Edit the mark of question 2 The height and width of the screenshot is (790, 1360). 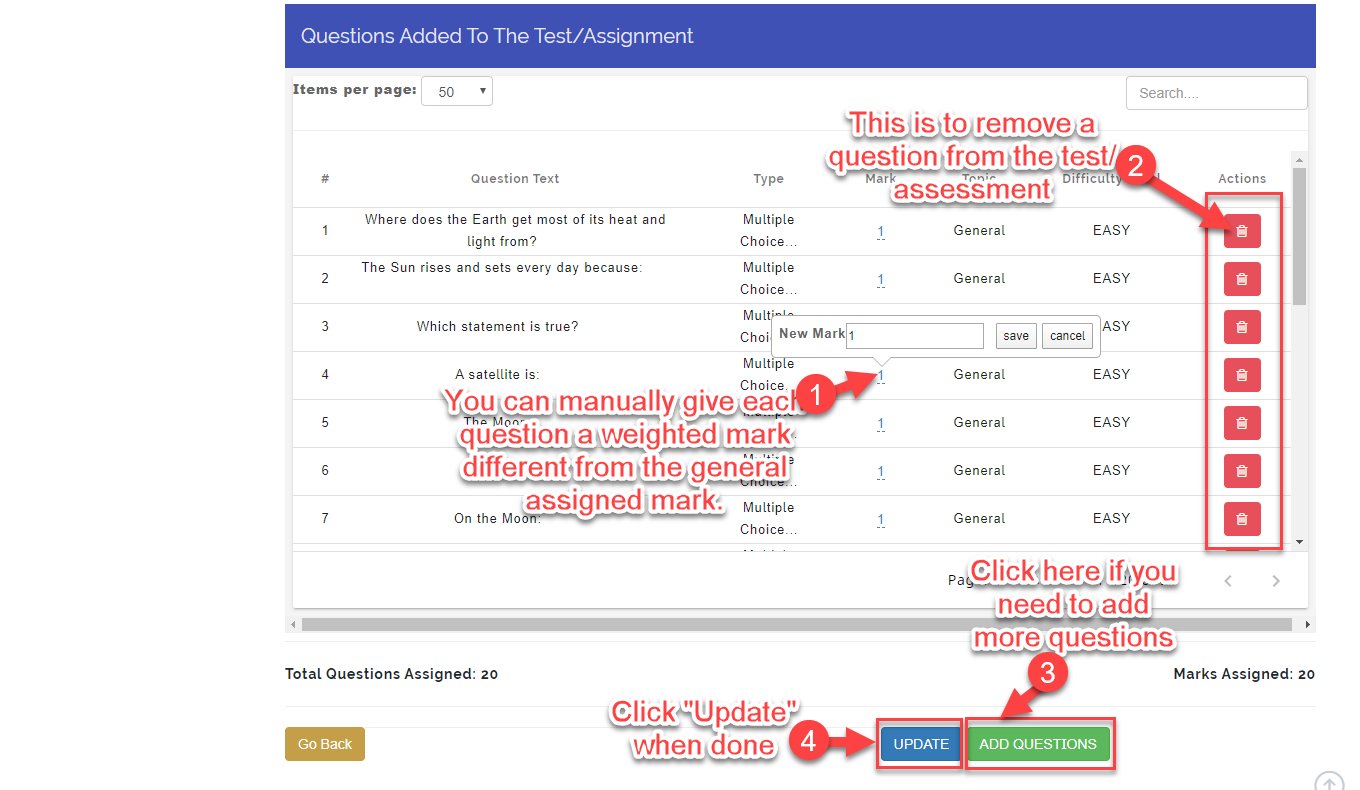(881, 279)
